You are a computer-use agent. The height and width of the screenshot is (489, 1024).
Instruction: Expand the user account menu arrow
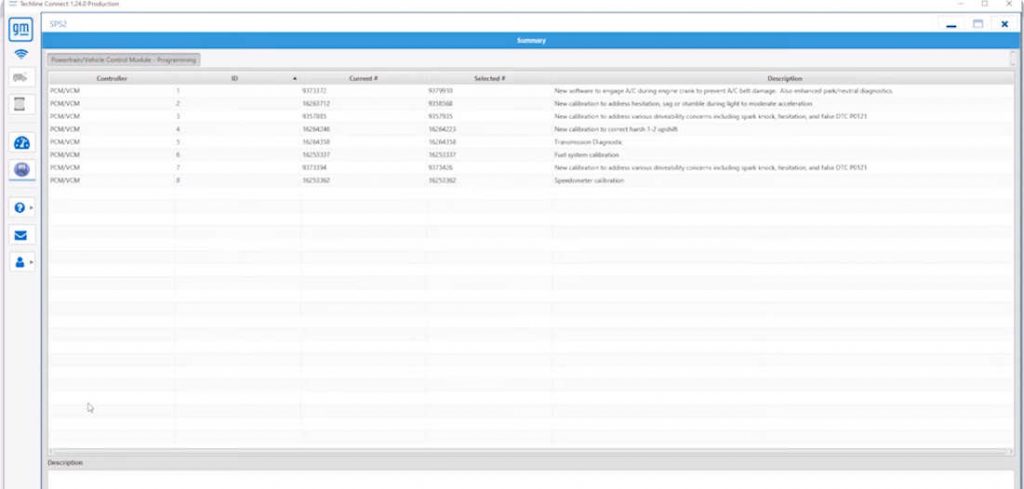click(32, 262)
